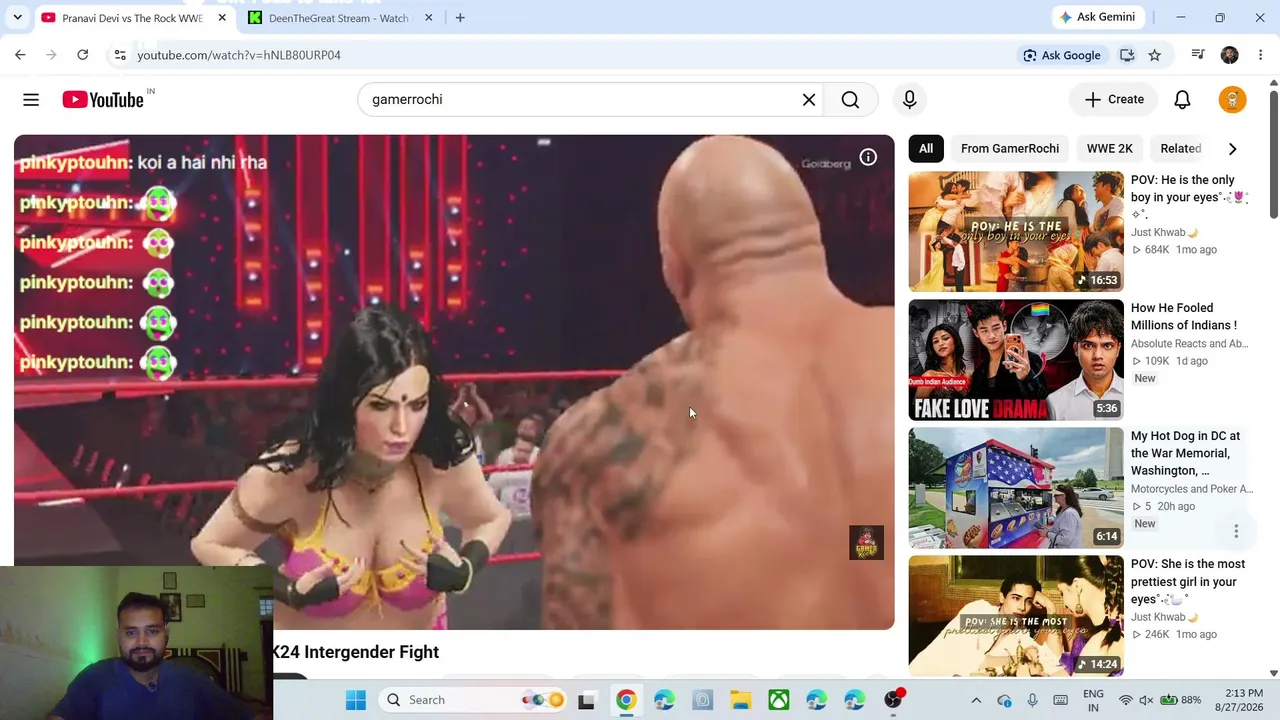The height and width of the screenshot is (720, 1280).
Task: Close the Pranavi Devi vs The Rock tab
Action: (222, 18)
